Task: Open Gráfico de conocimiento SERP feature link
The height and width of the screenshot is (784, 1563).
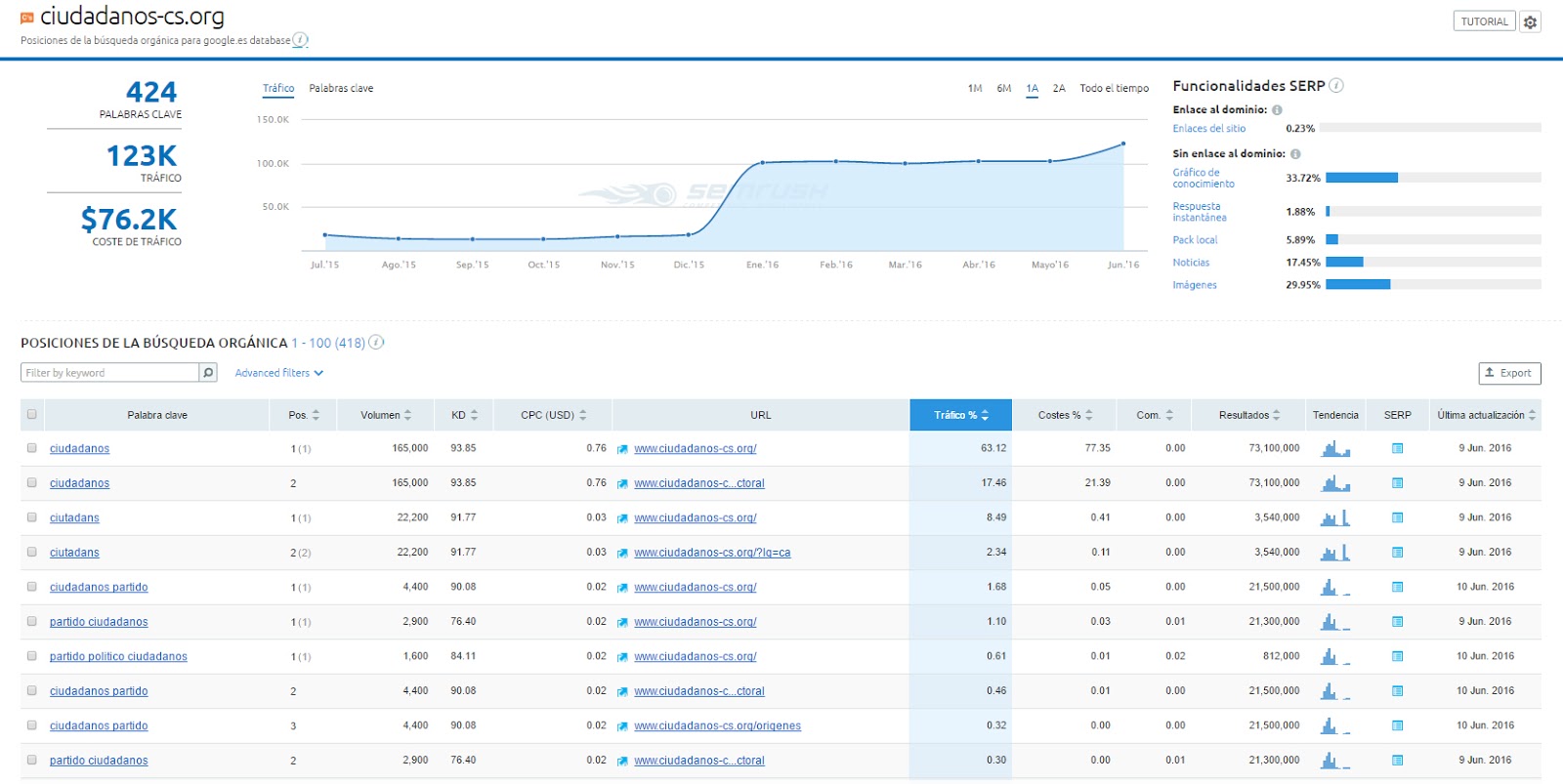Action: [1204, 178]
